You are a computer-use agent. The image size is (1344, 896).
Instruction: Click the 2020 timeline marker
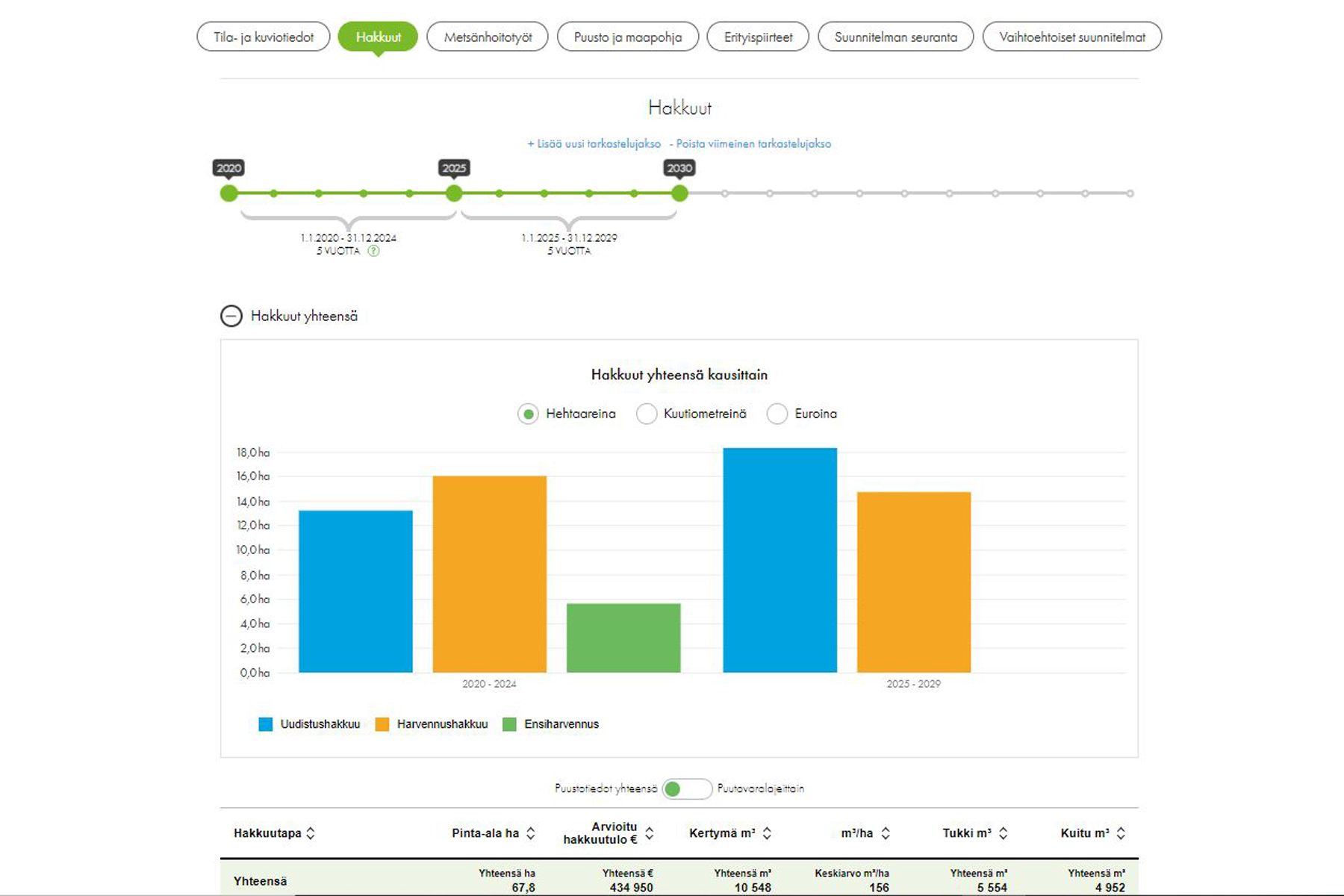(228, 193)
